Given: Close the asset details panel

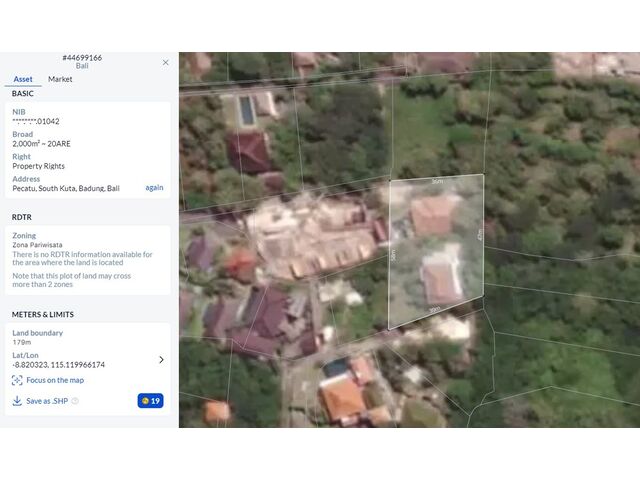Looking at the screenshot, I should tap(165, 62).
